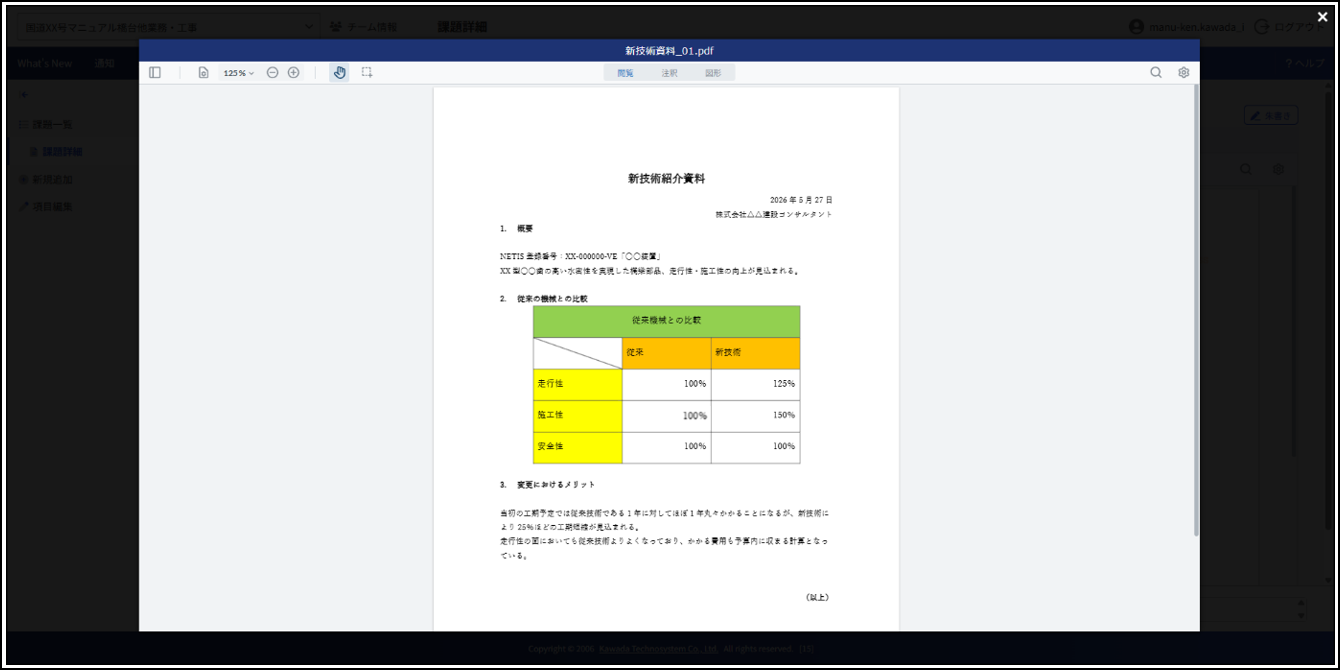Click the Kawada Technosystem footer link
Viewport: 1340px width, 670px height.
point(659,649)
